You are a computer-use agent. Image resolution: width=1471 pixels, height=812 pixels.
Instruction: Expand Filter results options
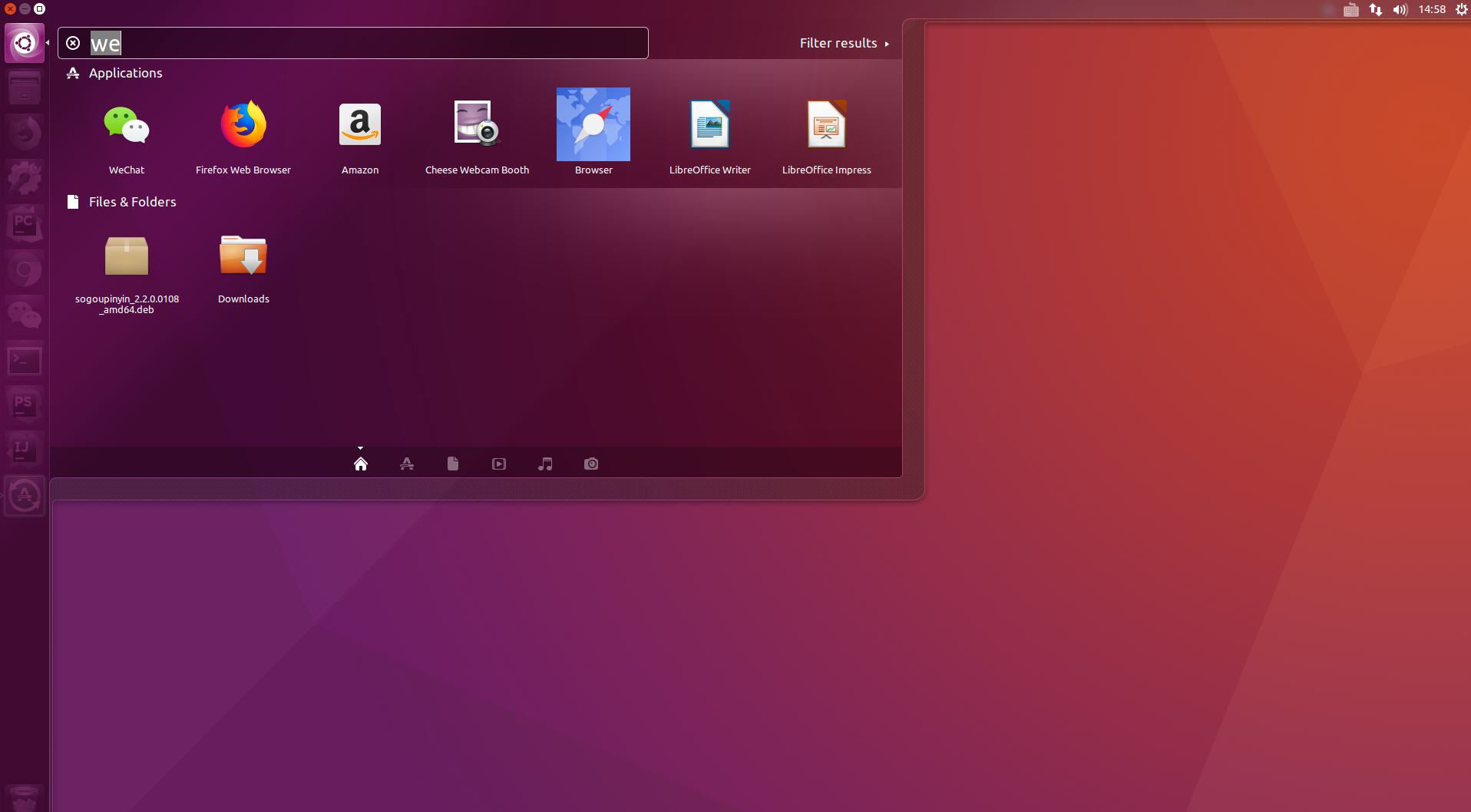[x=845, y=43]
